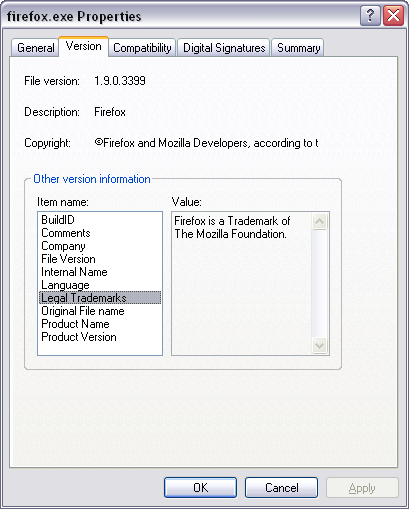Image resolution: width=409 pixels, height=509 pixels.
Task: Select BuildID in the item list
Action: [x=100, y=220]
